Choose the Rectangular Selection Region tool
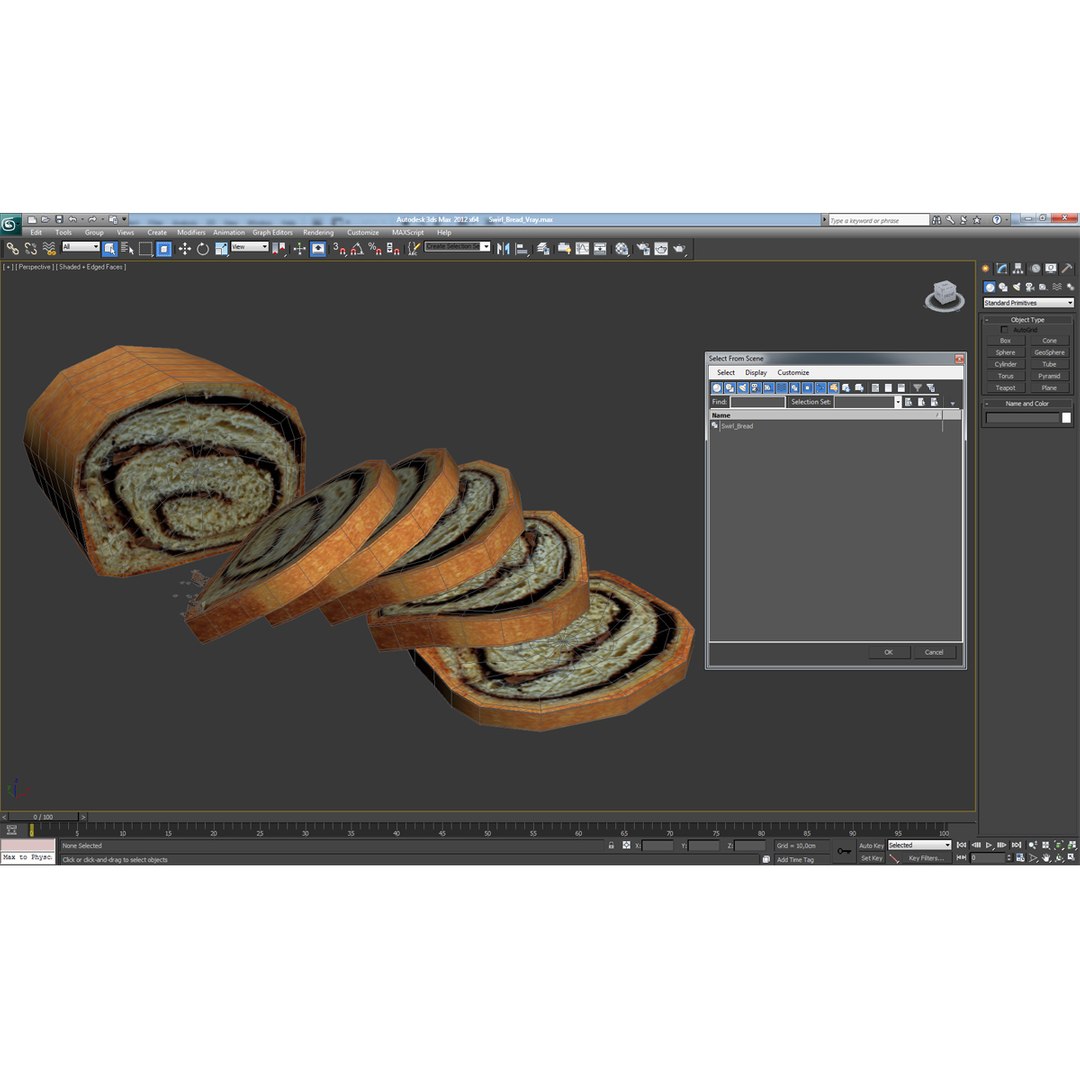Screen dimensions: 1080x1080 click(x=145, y=249)
